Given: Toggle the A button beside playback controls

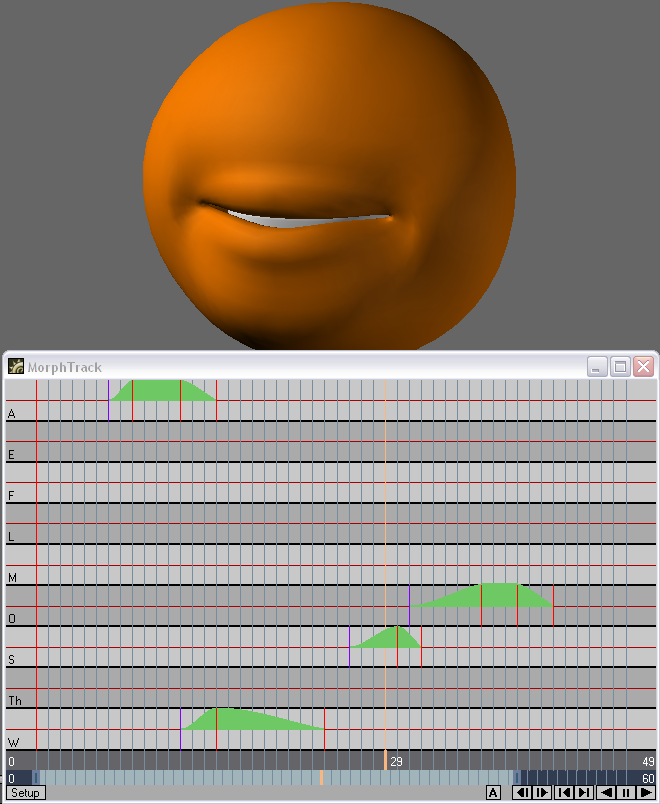Looking at the screenshot, I should click(493, 793).
